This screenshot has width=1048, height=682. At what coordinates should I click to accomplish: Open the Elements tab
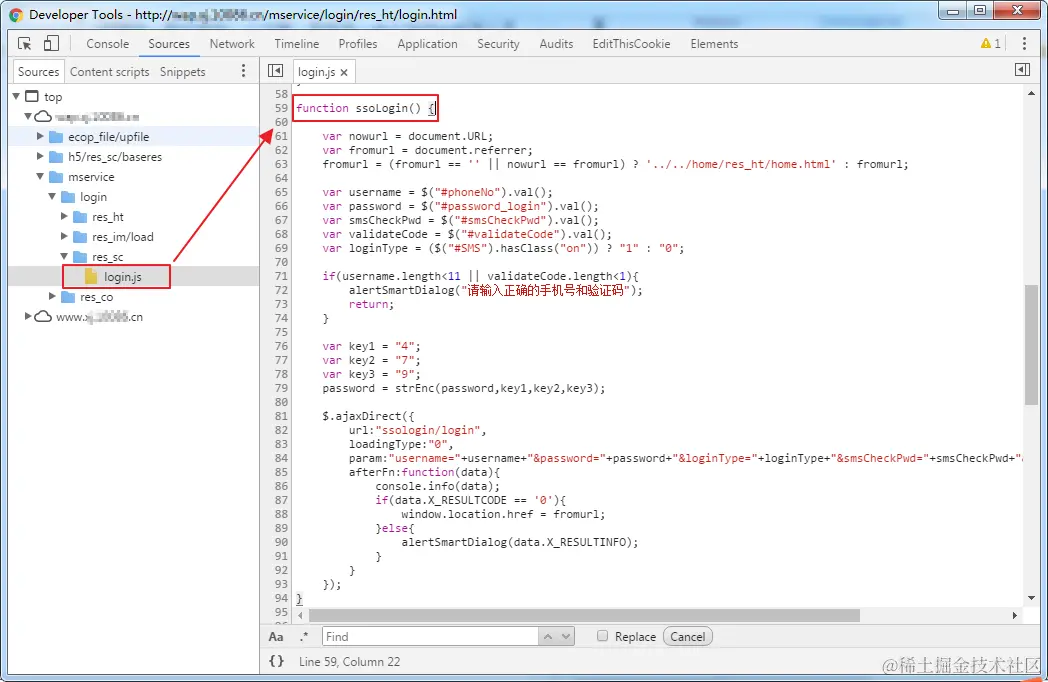coord(714,43)
